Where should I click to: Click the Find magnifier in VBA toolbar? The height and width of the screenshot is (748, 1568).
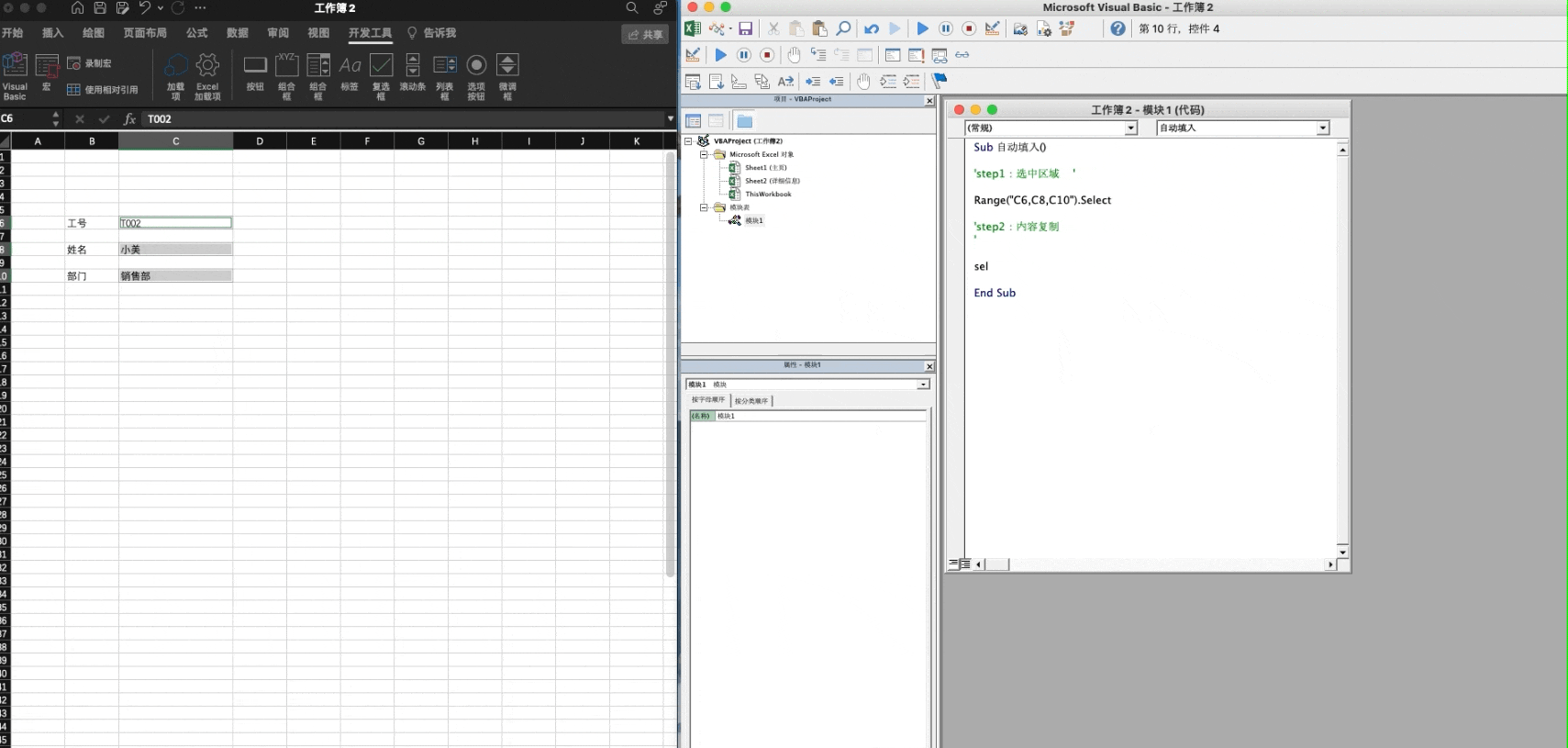pos(843,29)
